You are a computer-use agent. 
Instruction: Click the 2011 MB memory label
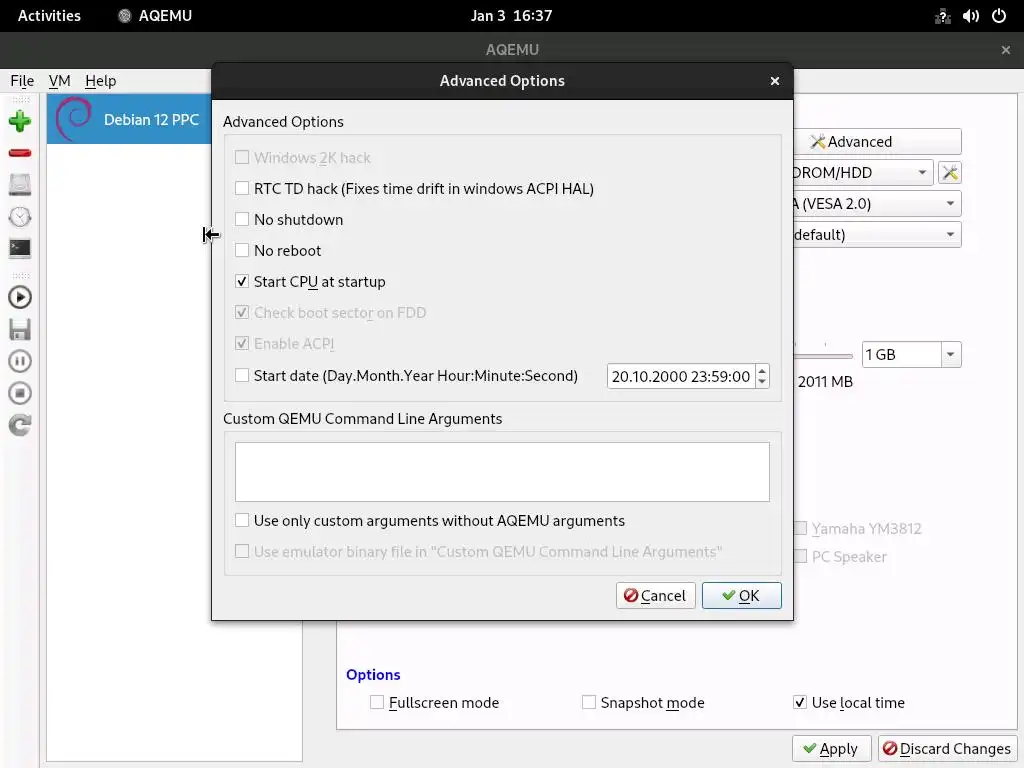tap(825, 382)
